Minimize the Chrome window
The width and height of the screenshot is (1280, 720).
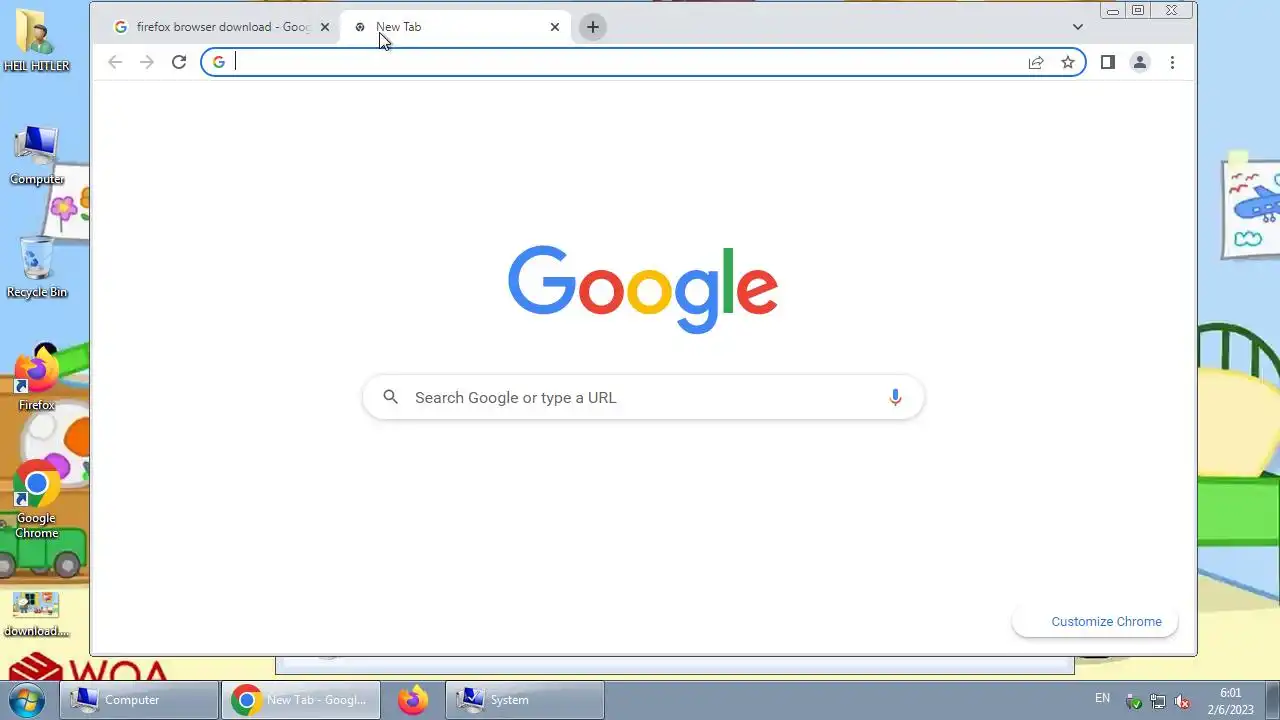point(1112,11)
